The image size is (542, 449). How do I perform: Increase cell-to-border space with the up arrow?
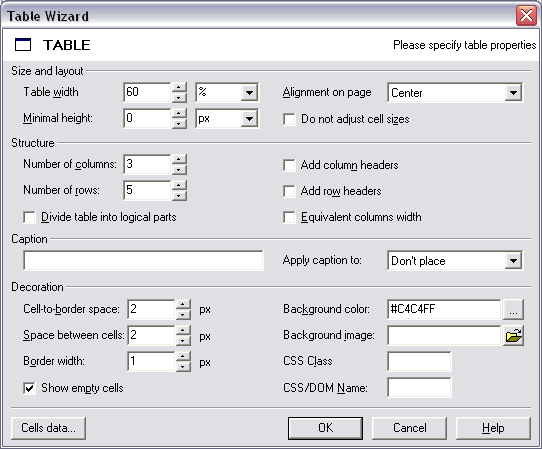(183, 304)
